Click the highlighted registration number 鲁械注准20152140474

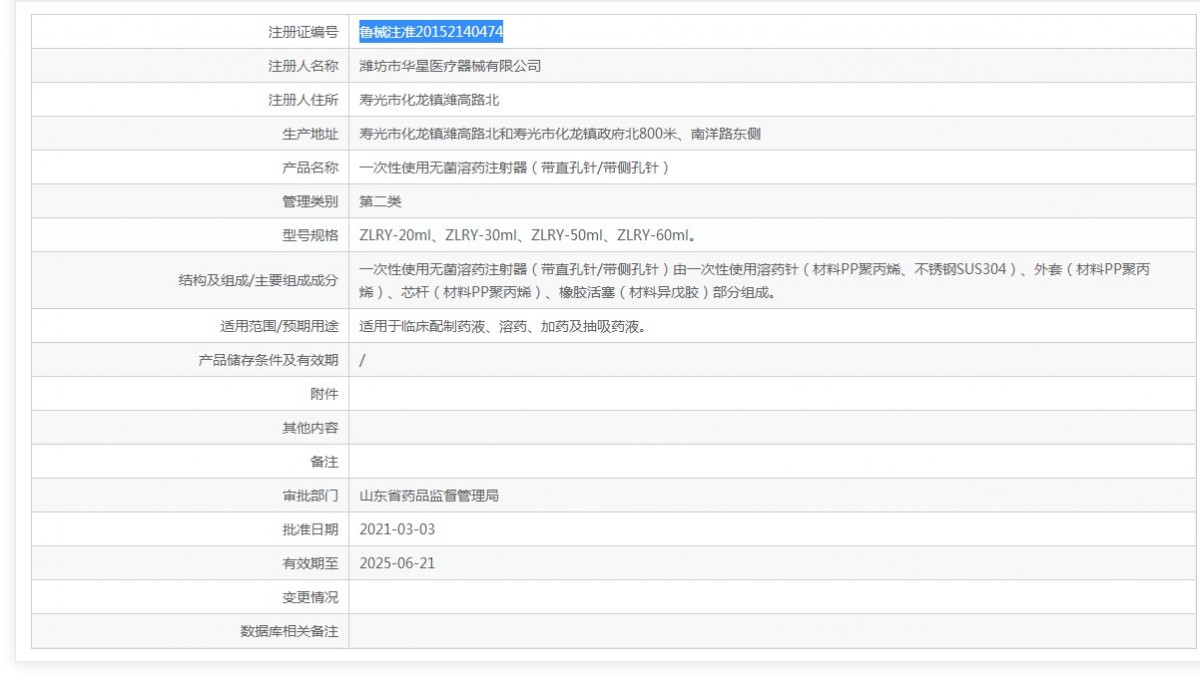pyautogui.click(x=431, y=32)
